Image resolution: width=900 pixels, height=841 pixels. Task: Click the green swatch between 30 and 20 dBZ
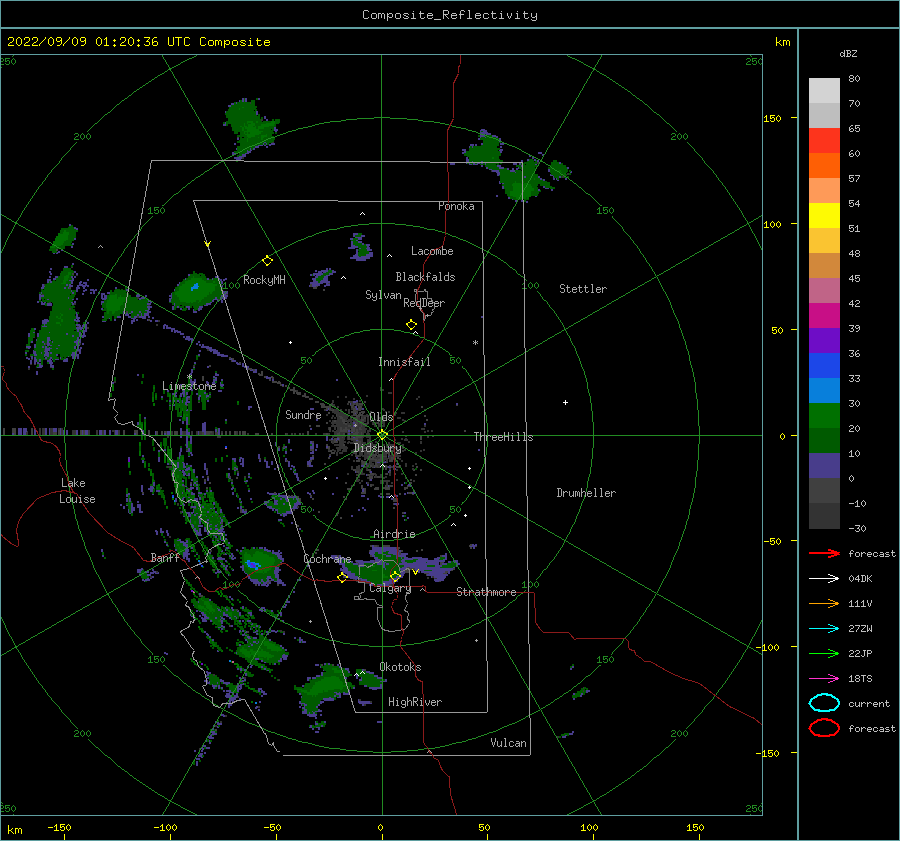[x=824, y=416]
